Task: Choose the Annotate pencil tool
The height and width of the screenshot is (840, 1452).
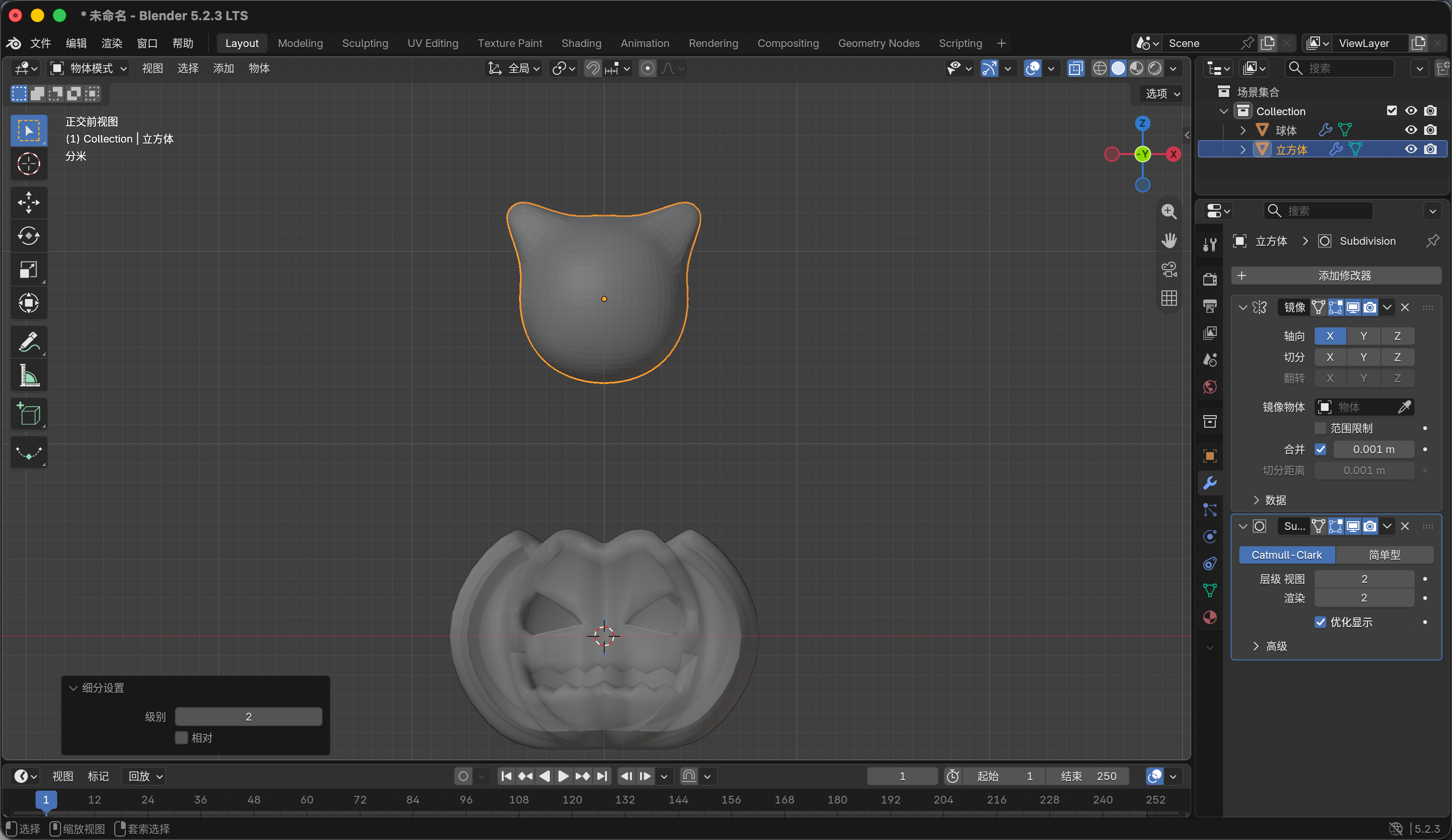Action: [29, 342]
